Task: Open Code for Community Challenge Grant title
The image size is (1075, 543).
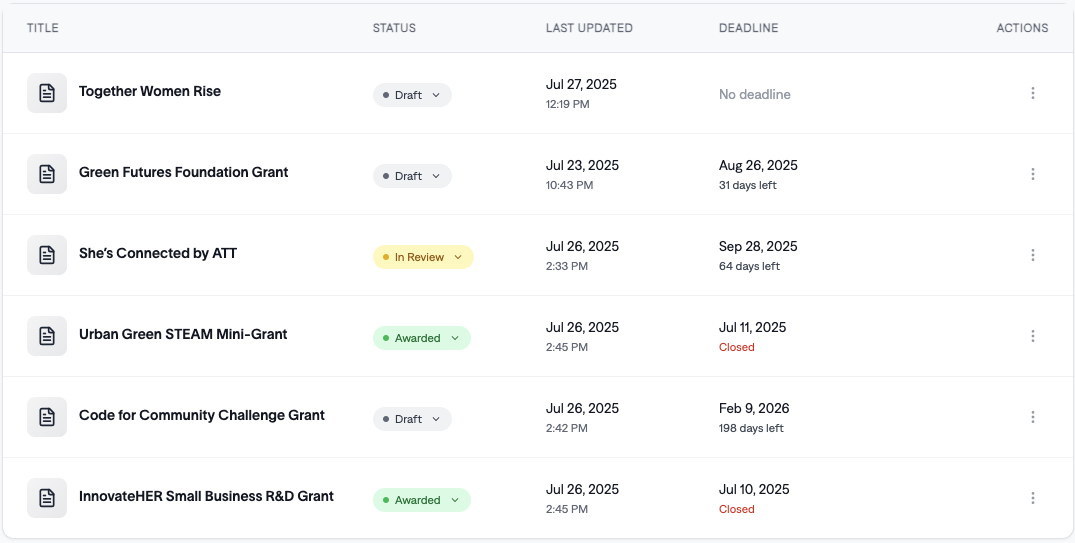Action: (x=202, y=415)
